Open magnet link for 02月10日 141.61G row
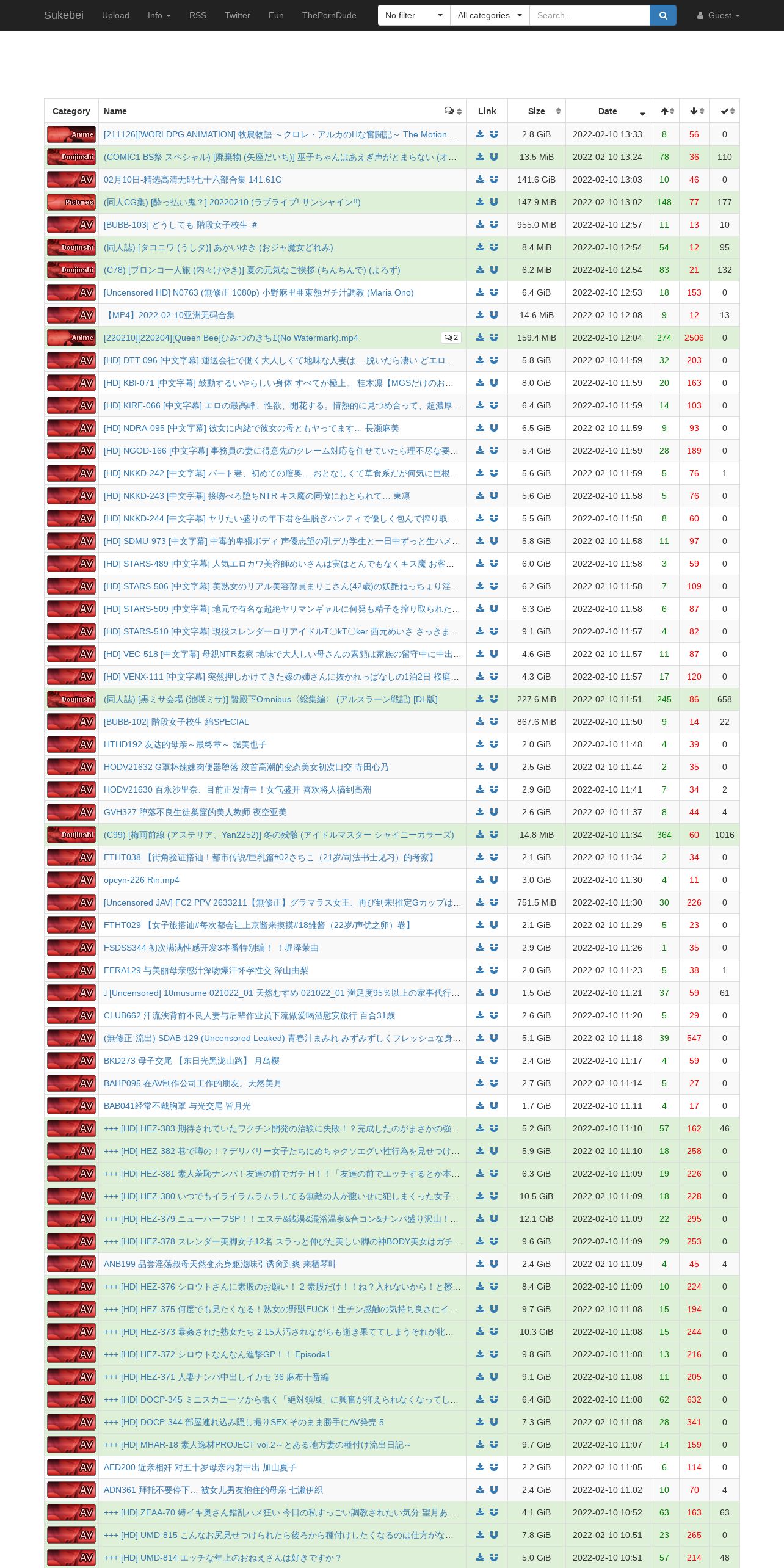The height and width of the screenshot is (1568, 784). pyautogui.click(x=494, y=180)
